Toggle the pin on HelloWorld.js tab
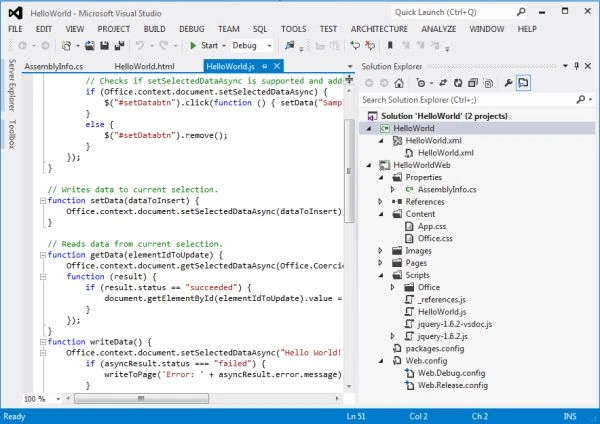This screenshot has width=600, height=424. (264, 66)
